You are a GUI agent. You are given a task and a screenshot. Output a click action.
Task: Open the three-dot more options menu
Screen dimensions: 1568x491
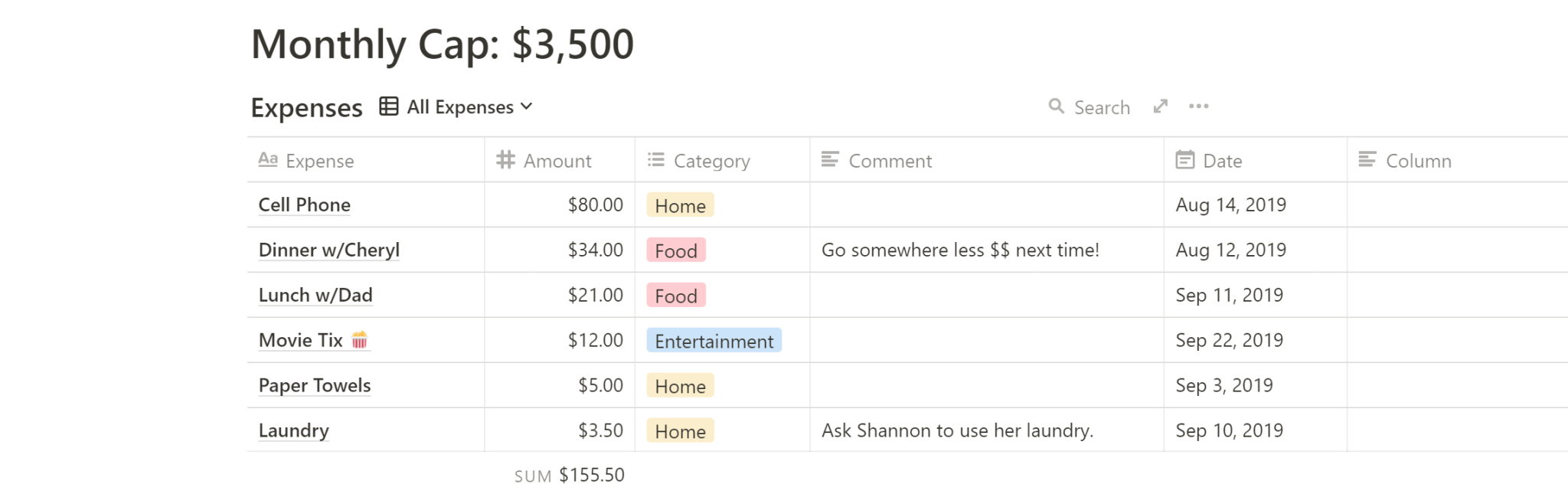point(1198,106)
